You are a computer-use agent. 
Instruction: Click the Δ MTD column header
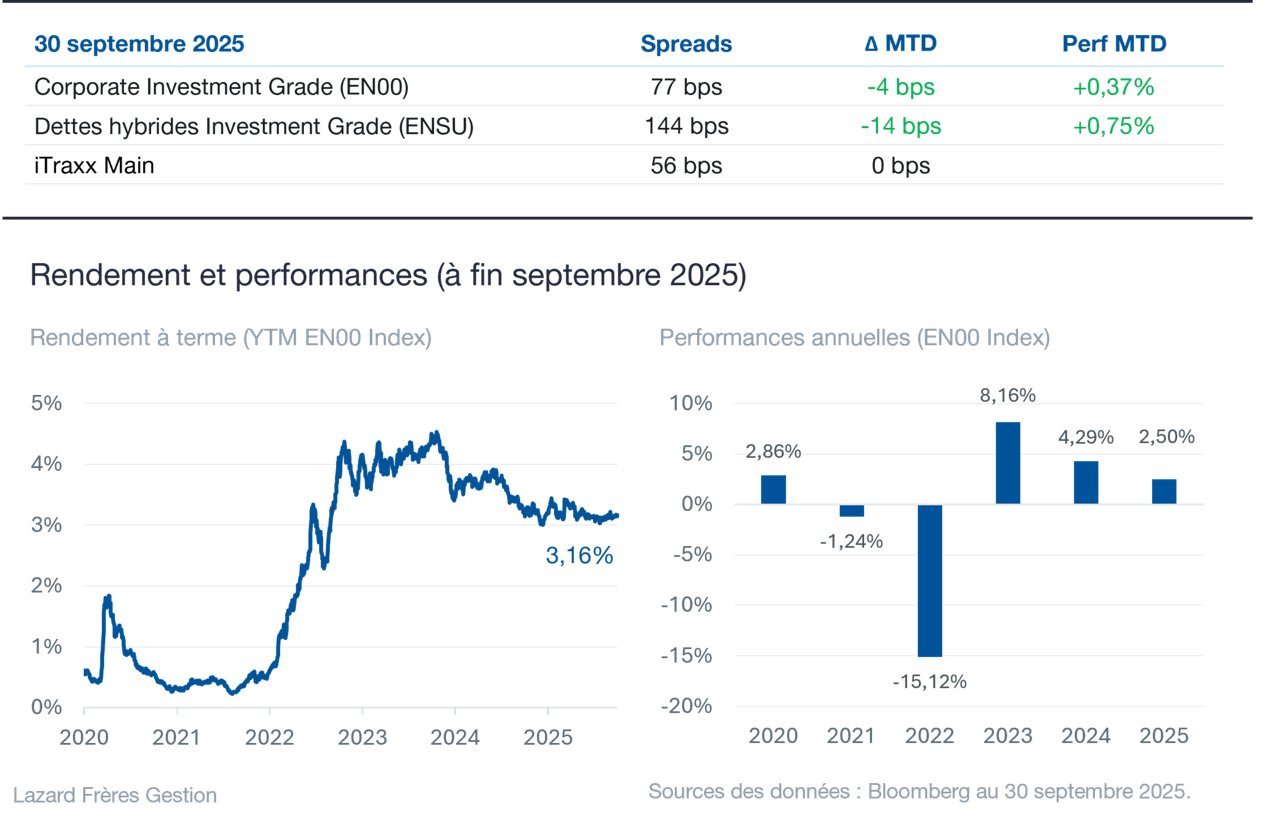[901, 45]
